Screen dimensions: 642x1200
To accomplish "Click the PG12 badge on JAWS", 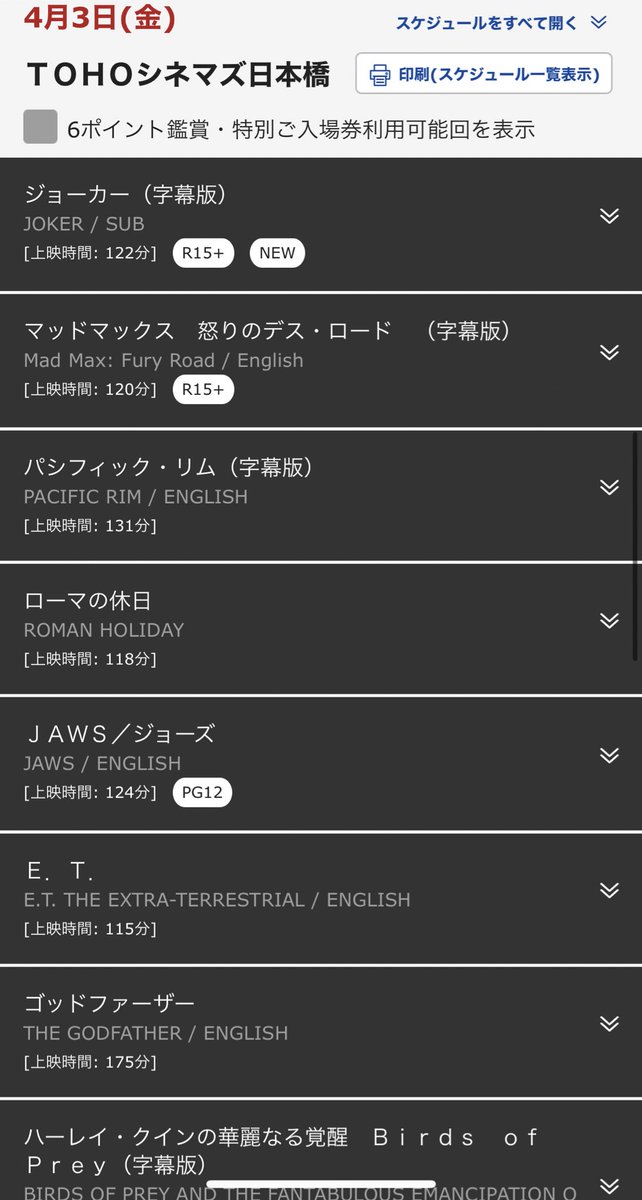I will click(x=202, y=793).
